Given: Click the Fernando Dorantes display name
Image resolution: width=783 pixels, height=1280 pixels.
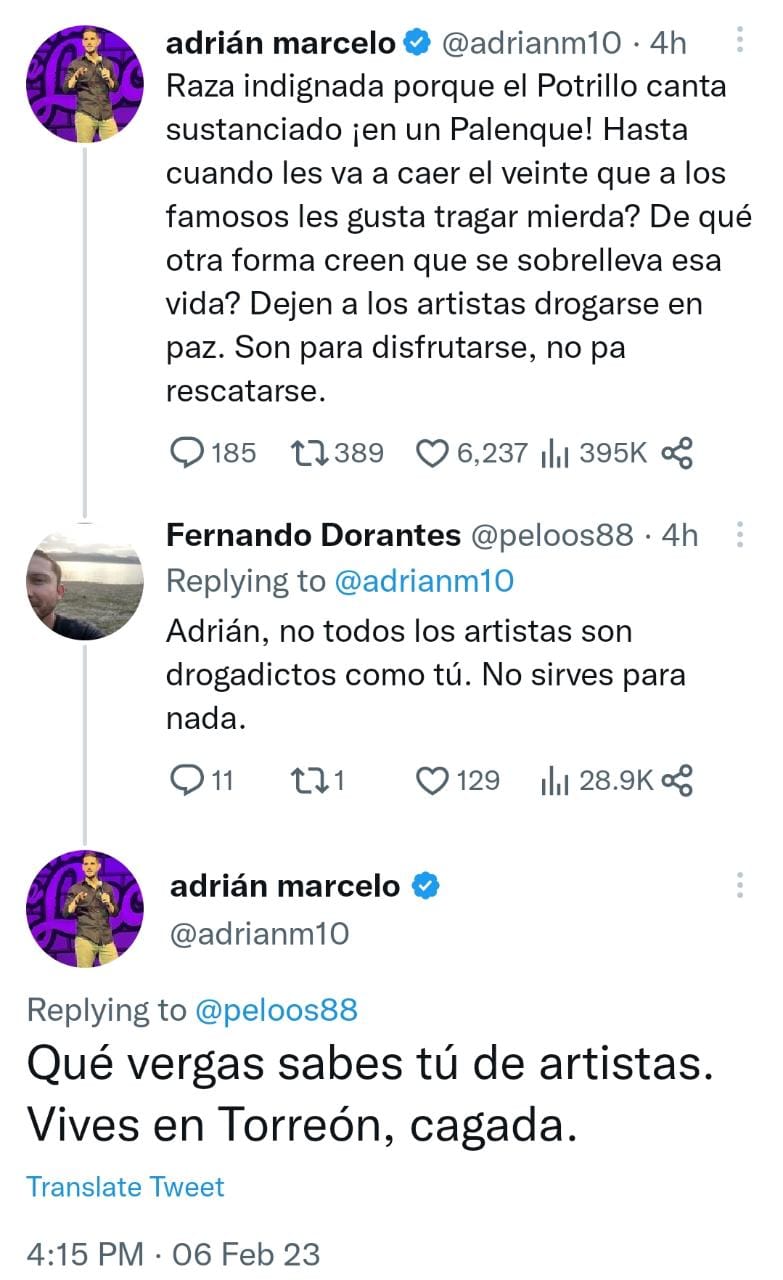Looking at the screenshot, I should coord(312,536).
